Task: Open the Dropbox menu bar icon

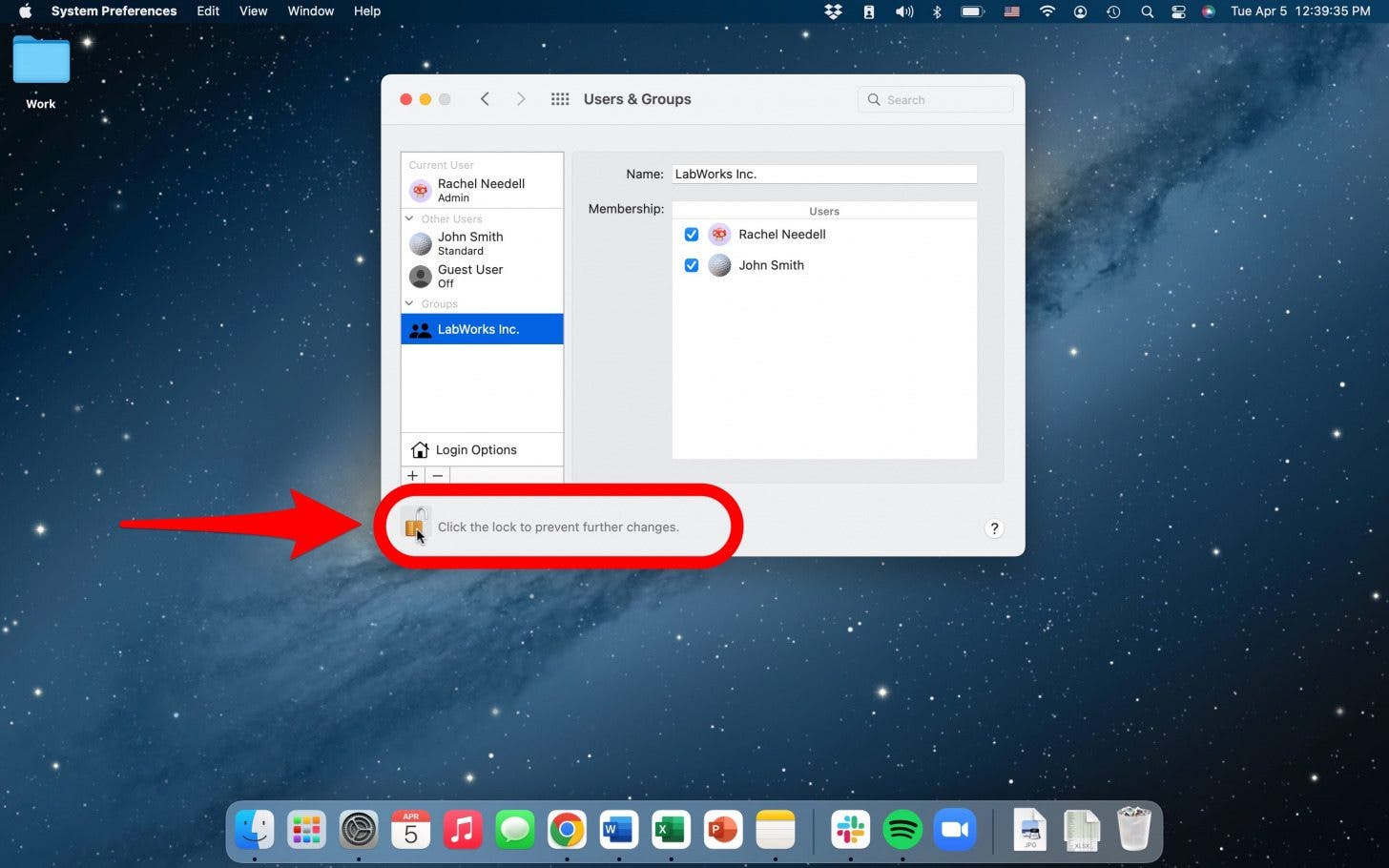Action: [x=833, y=11]
